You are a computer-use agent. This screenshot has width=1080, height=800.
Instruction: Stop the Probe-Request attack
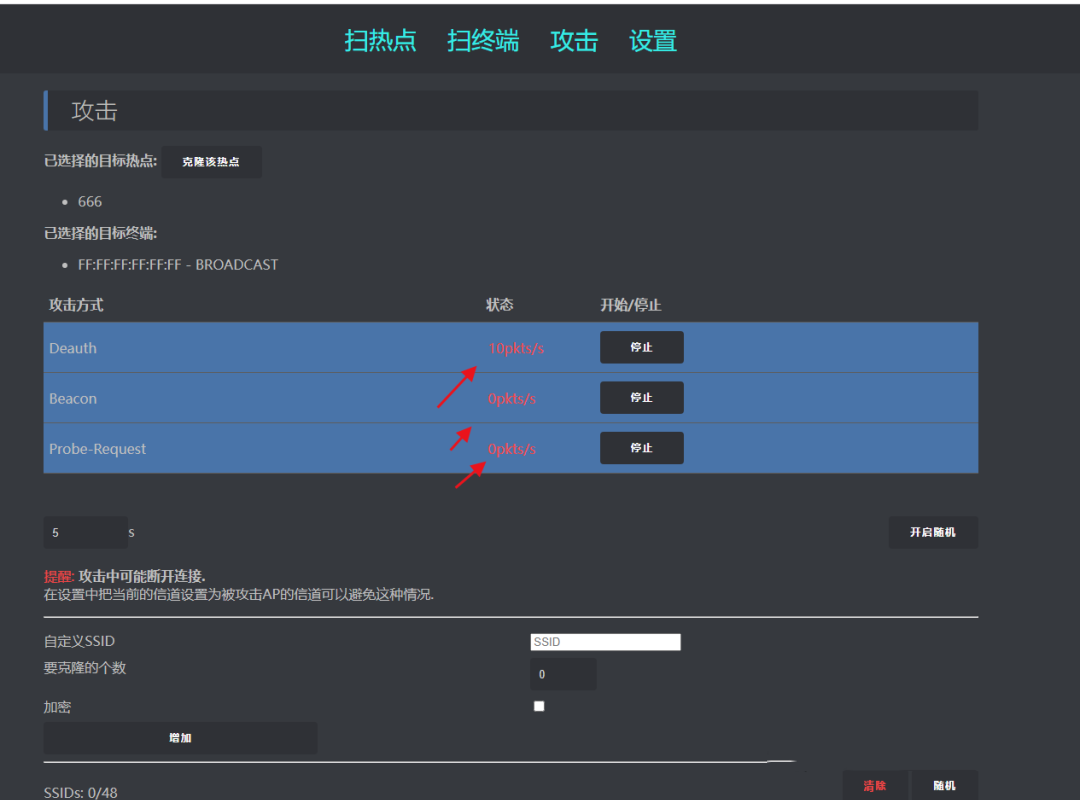[641, 448]
